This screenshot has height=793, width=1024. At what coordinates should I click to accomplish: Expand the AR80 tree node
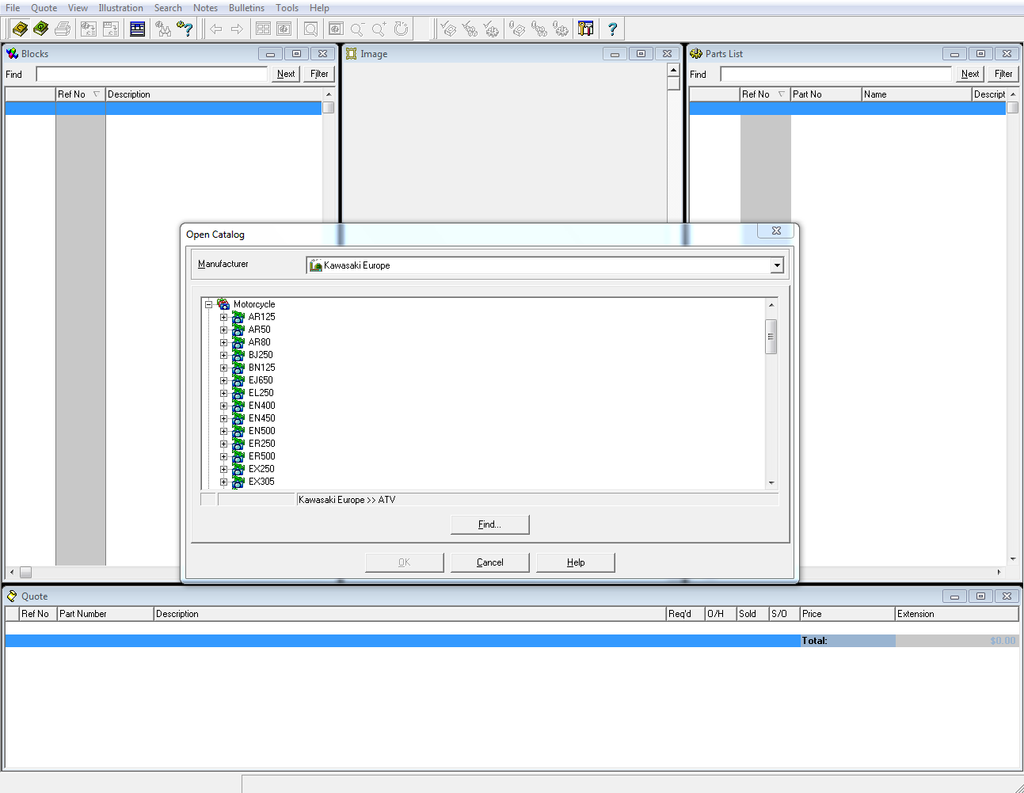tap(223, 342)
